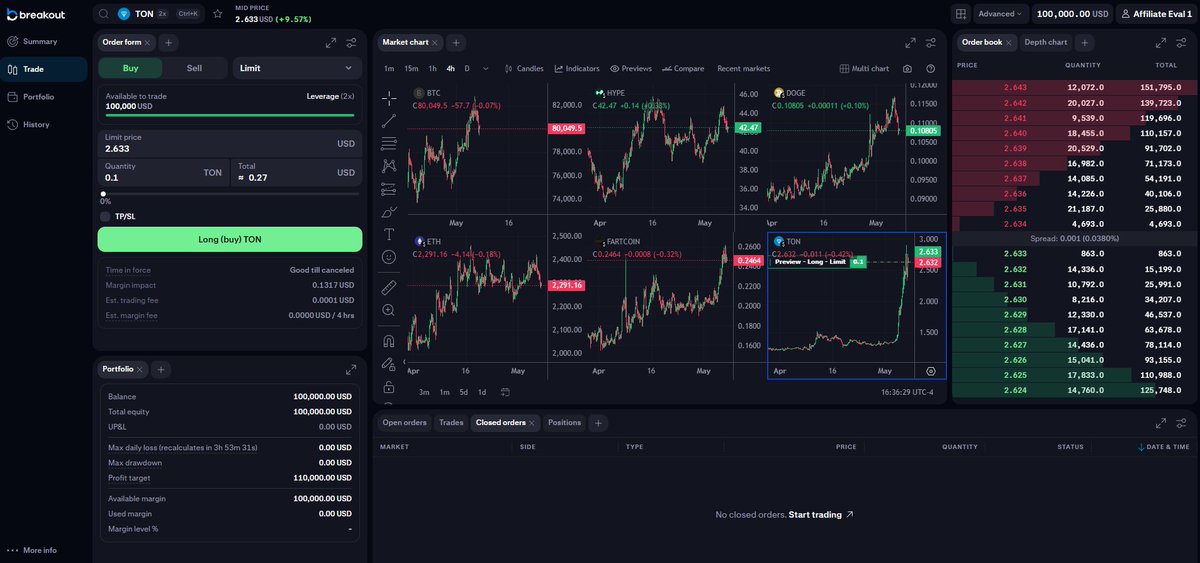
Task: Open the Affiliate Eval 1 account menu
Action: click(x=1157, y=14)
